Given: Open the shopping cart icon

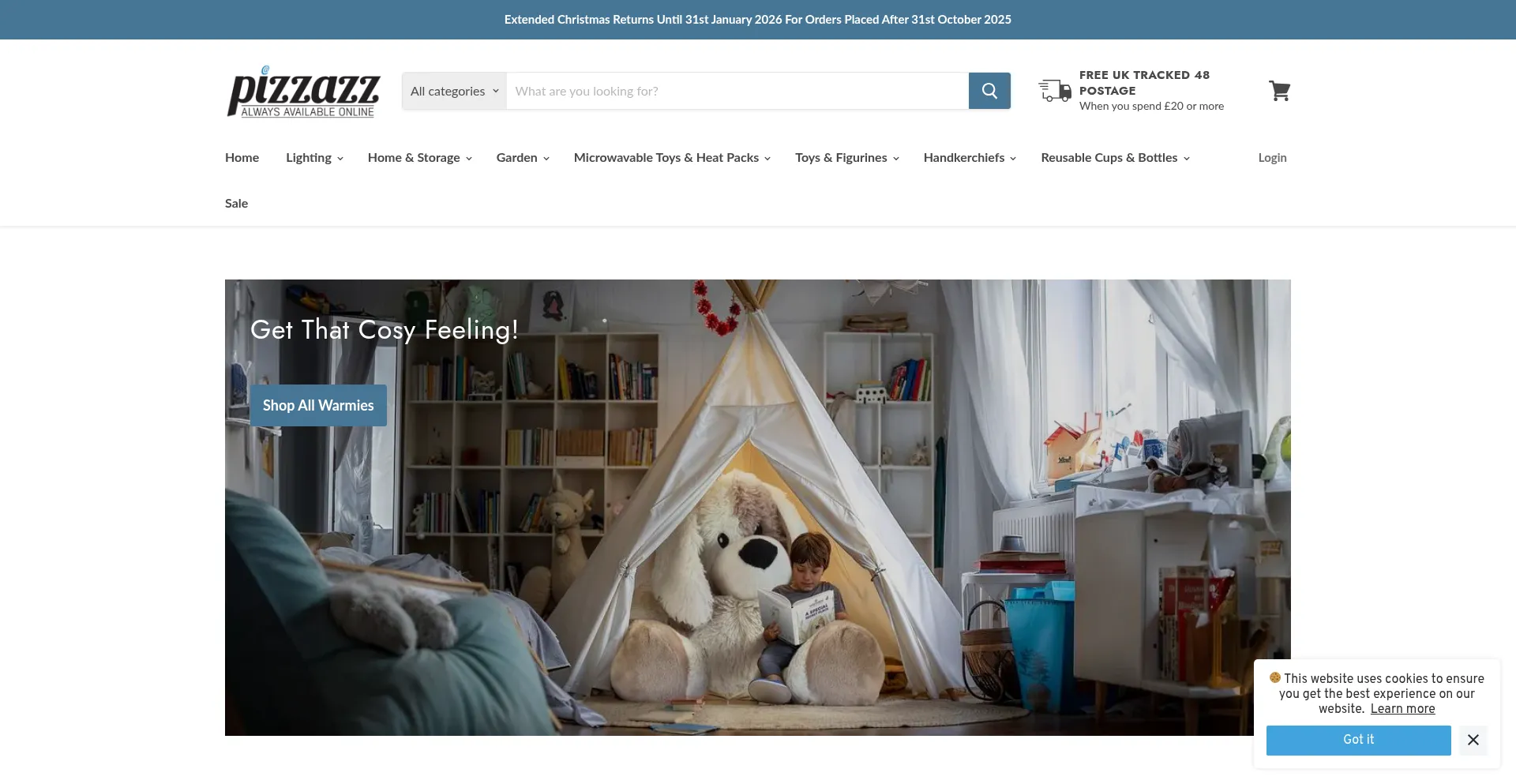Looking at the screenshot, I should click(x=1279, y=91).
